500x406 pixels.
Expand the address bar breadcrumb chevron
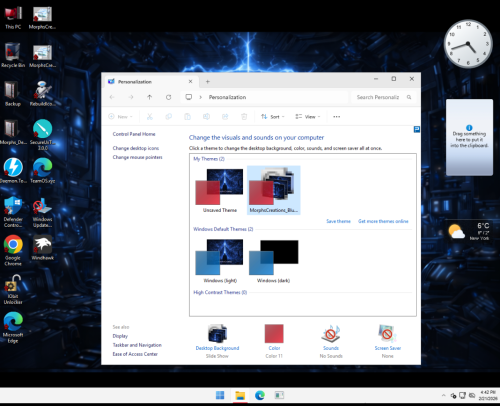click(x=201, y=97)
